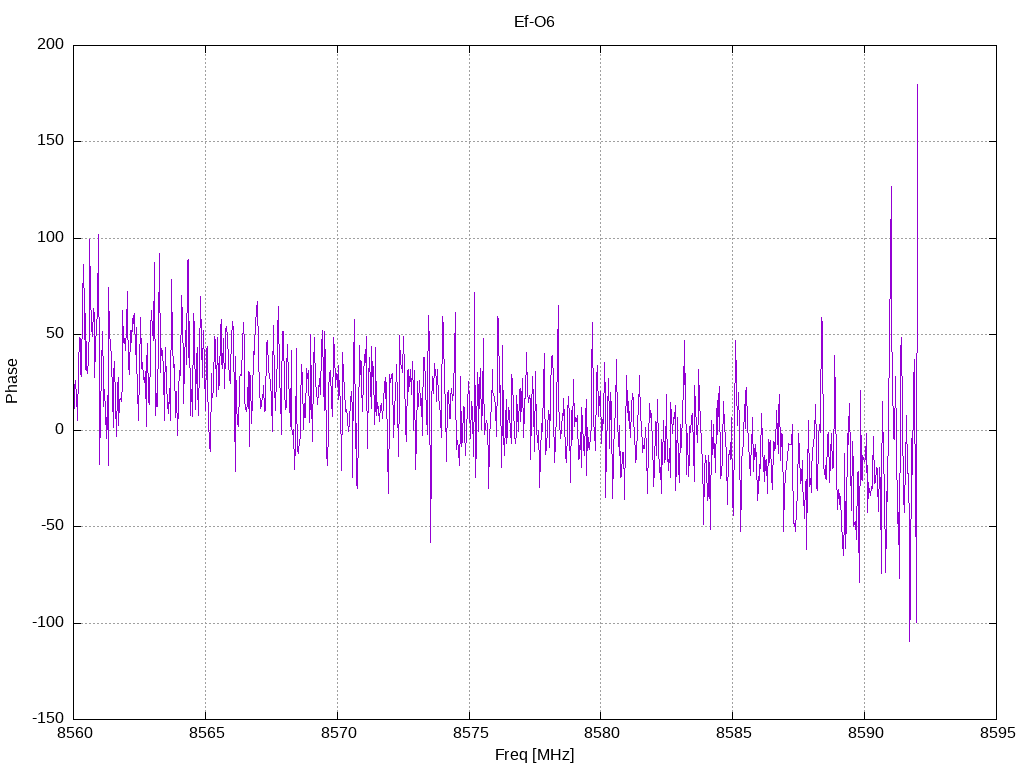
Task: Click the 200 y-axis tick label
Action: click(51, 44)
